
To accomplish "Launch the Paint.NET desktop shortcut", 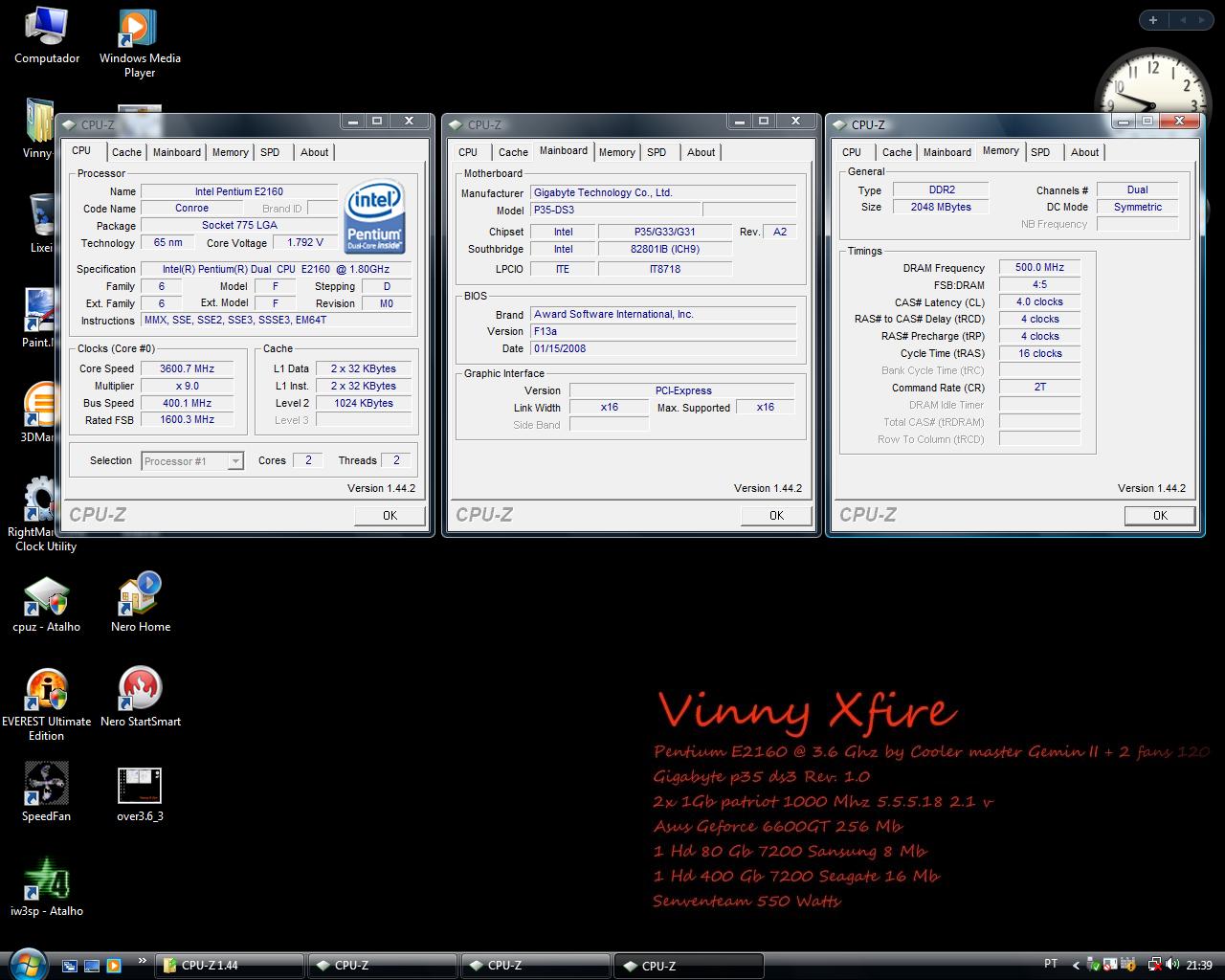I will pos(38,319).
